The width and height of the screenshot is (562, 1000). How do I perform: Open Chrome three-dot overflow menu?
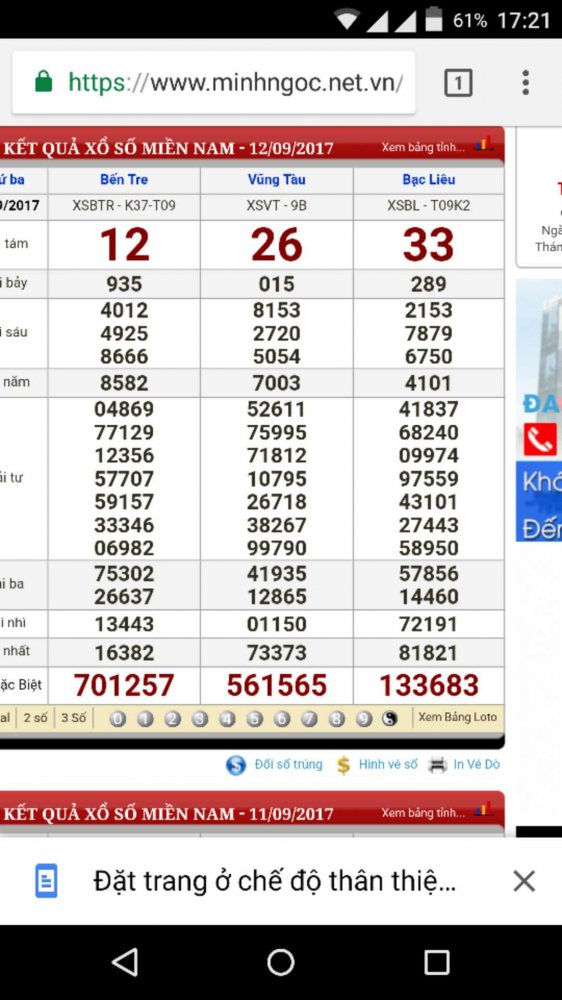[525, 83]
